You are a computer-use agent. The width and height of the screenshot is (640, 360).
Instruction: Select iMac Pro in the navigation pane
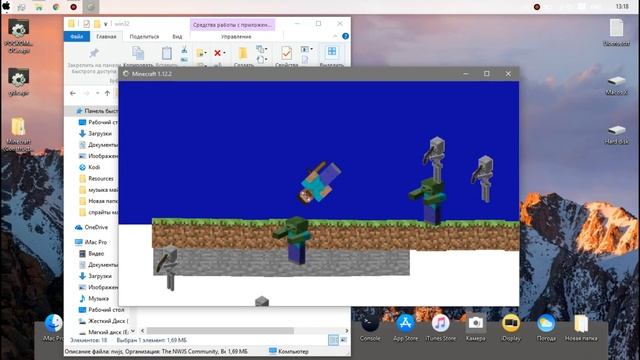(x=91, y=242)
